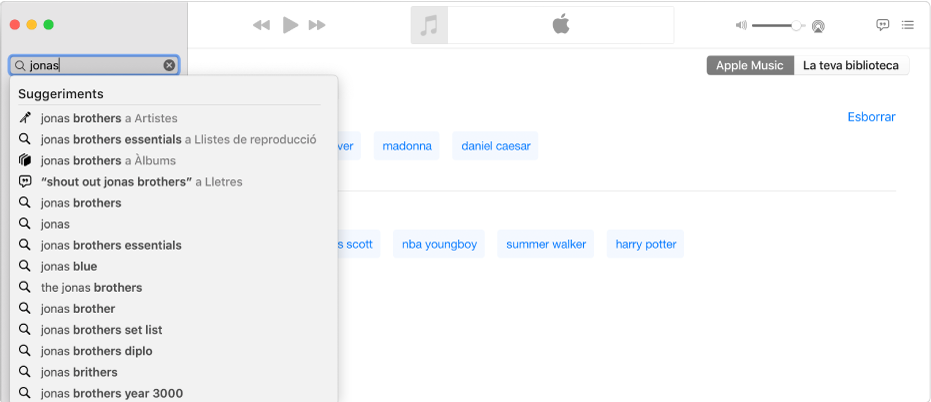Click the magnifier icon beside jonas brithers
The height and width of the screenshot is (402, 931).
coord(24,372)
